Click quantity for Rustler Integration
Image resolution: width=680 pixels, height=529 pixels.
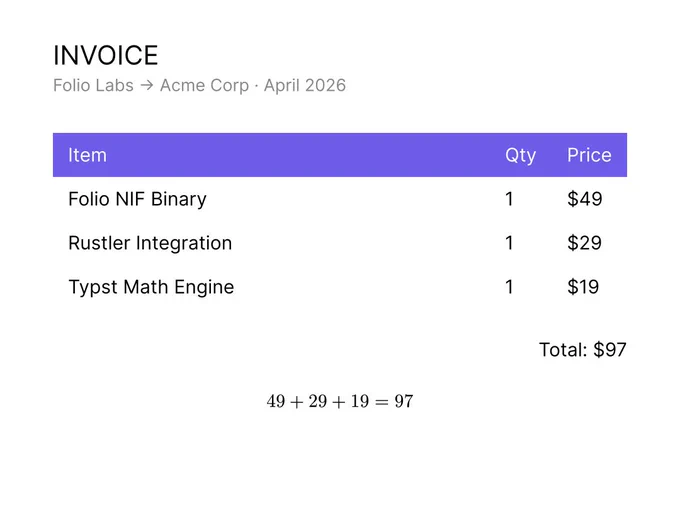pyautogui.click(x=509, y=243)
